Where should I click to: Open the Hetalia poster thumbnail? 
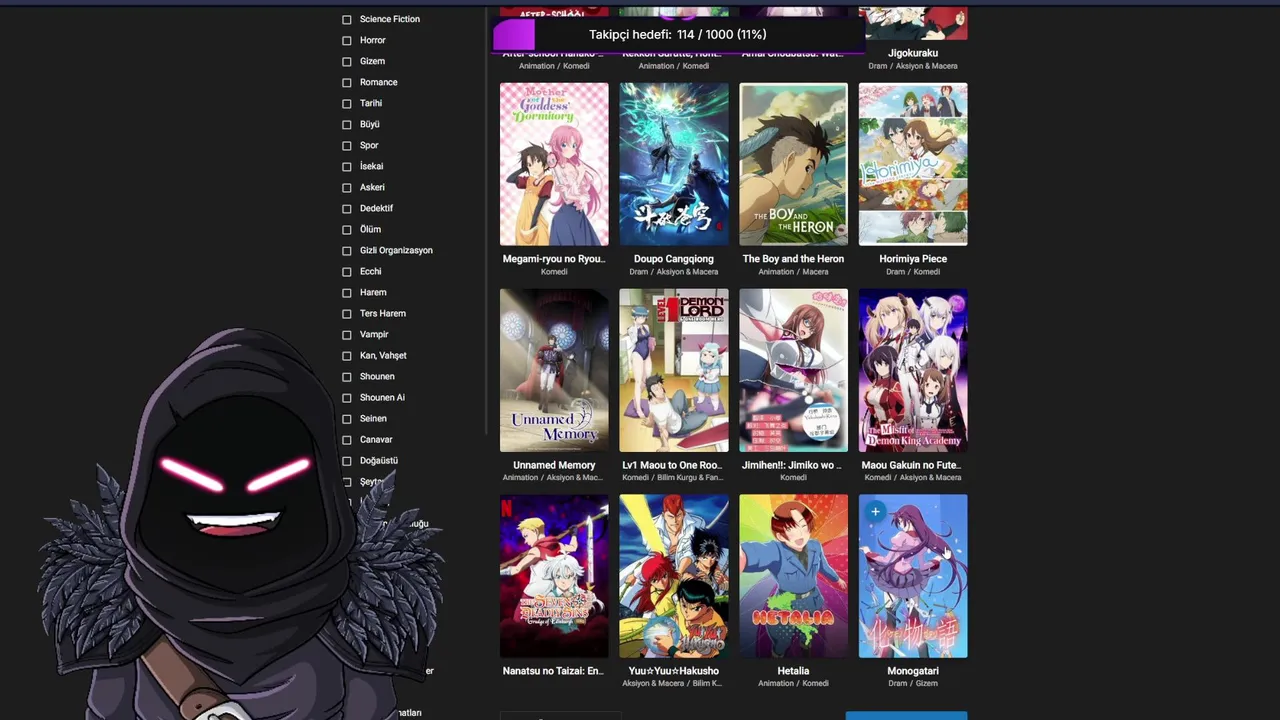pos(793,576)
